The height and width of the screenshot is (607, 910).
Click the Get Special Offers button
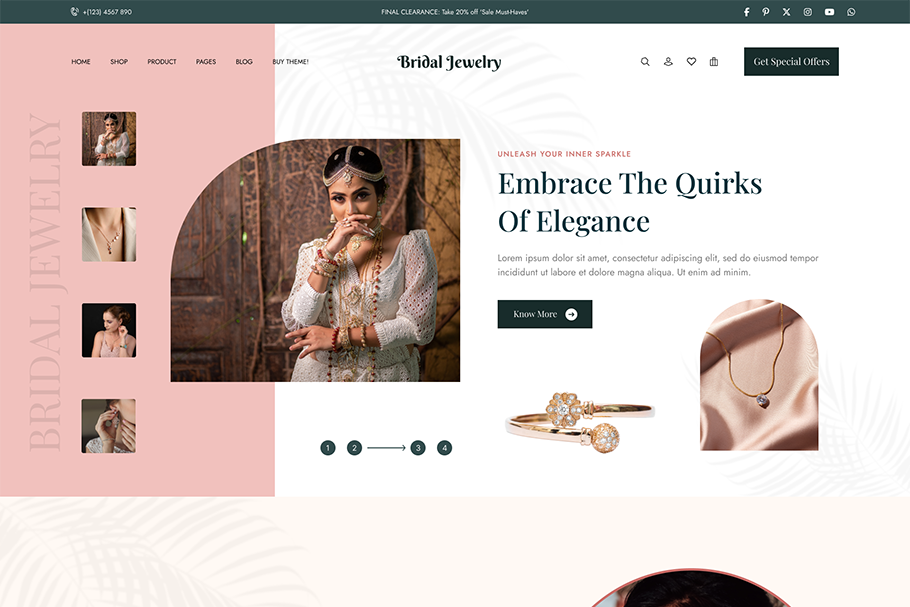pos(791,62)
